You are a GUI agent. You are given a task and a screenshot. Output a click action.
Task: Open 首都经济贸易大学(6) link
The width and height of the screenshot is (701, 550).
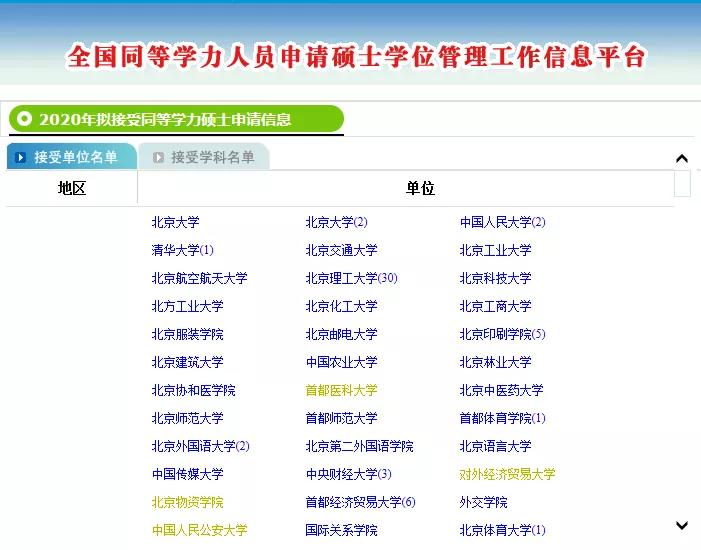pos(360,502)
